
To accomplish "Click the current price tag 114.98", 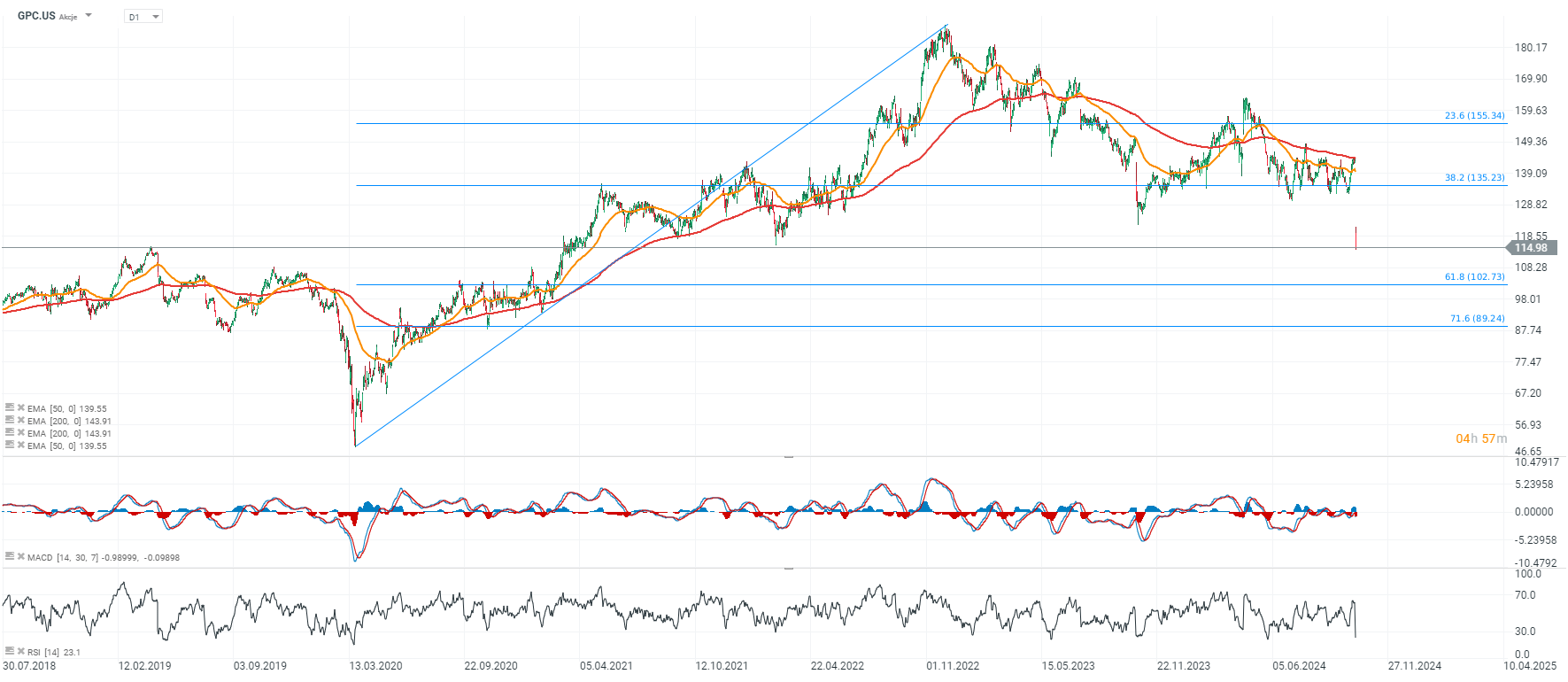I will (1531, 248).
